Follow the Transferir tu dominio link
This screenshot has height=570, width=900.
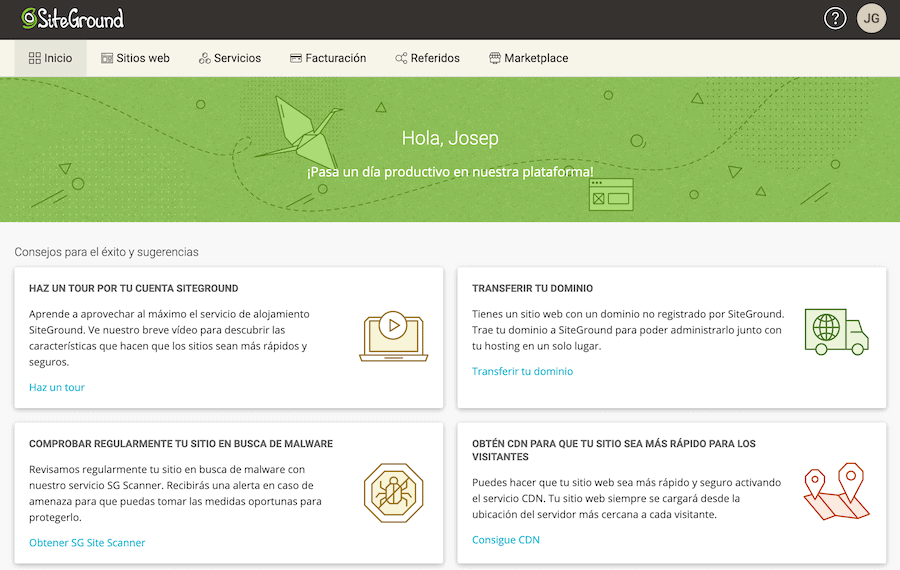coord(522,371)
